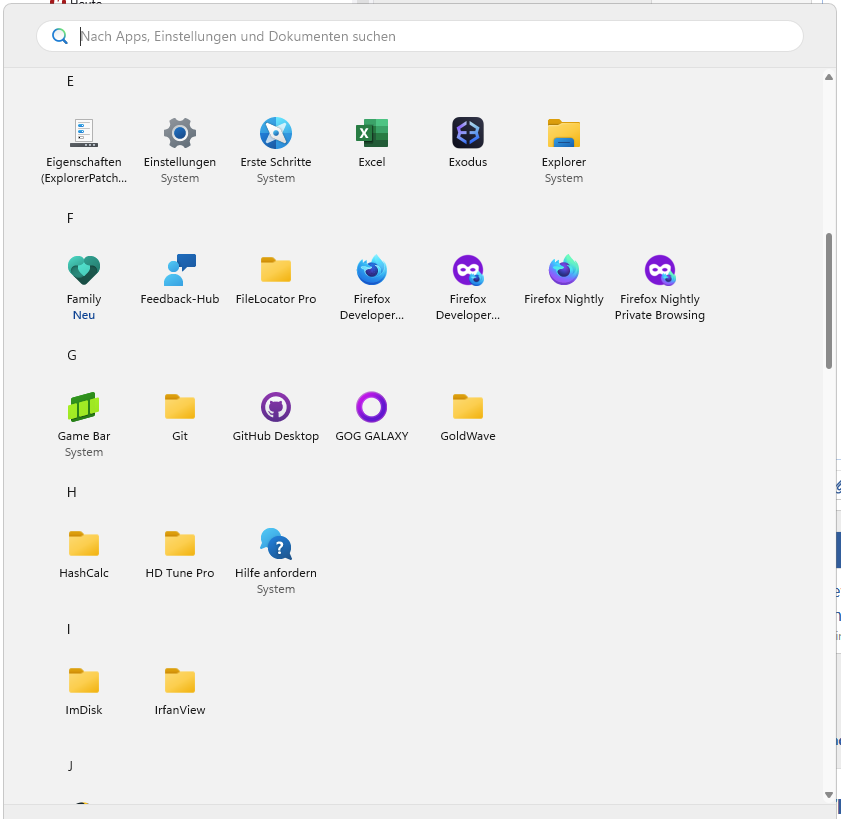
Task: Launch Hilfe anfordern app
Action: (276, 562)
